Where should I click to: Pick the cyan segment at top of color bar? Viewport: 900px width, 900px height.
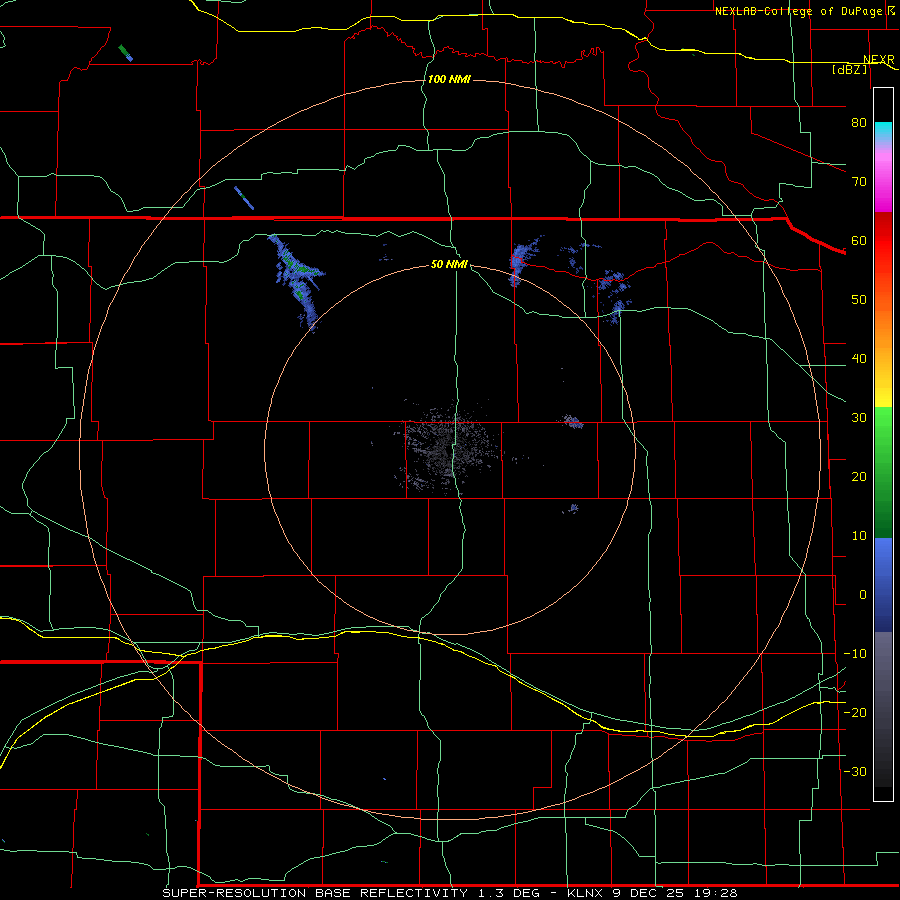pyautogui.click(x=883, y=132)
